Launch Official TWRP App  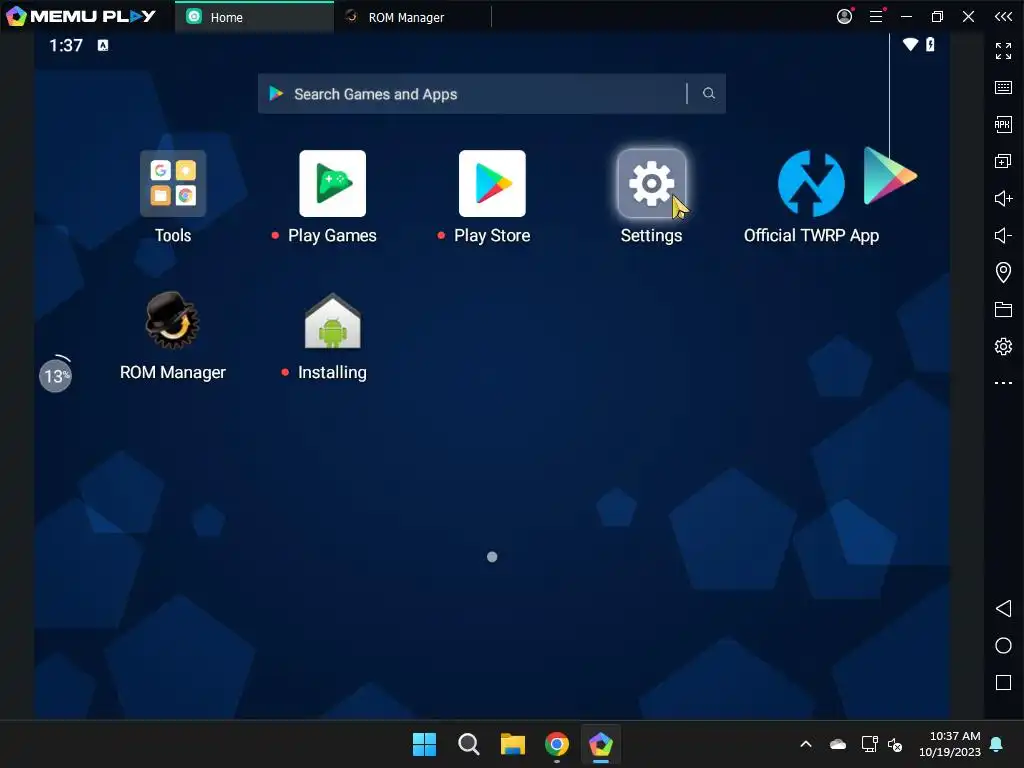(811, 184)
